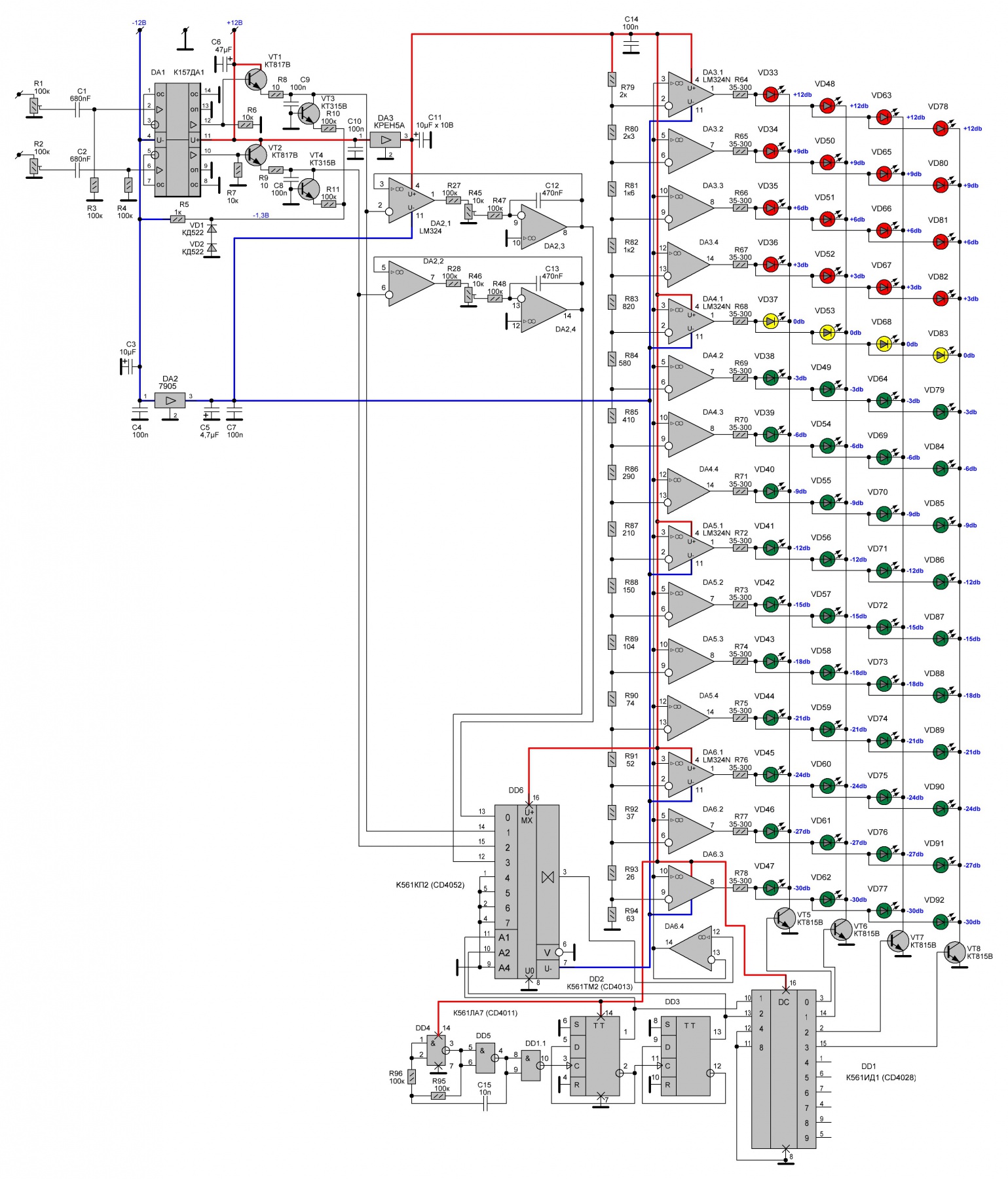
Task: Select the VD2 КД522 diode symbol
Action: pyautogui.click(x=212, y=248)
